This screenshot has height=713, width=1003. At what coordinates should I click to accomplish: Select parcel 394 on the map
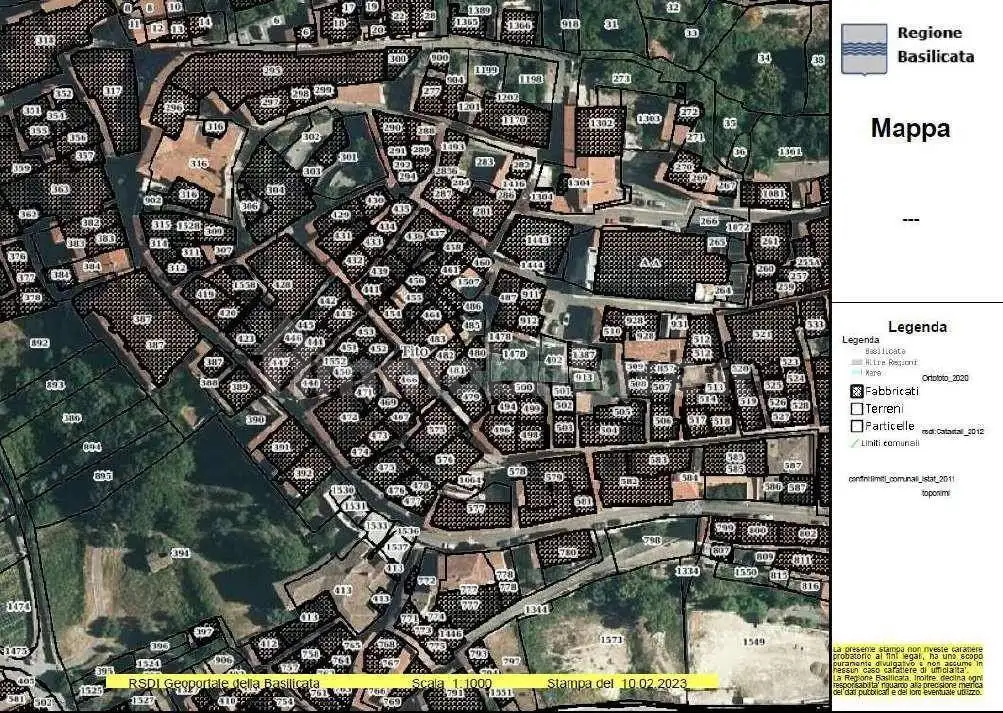coord(180,553)
